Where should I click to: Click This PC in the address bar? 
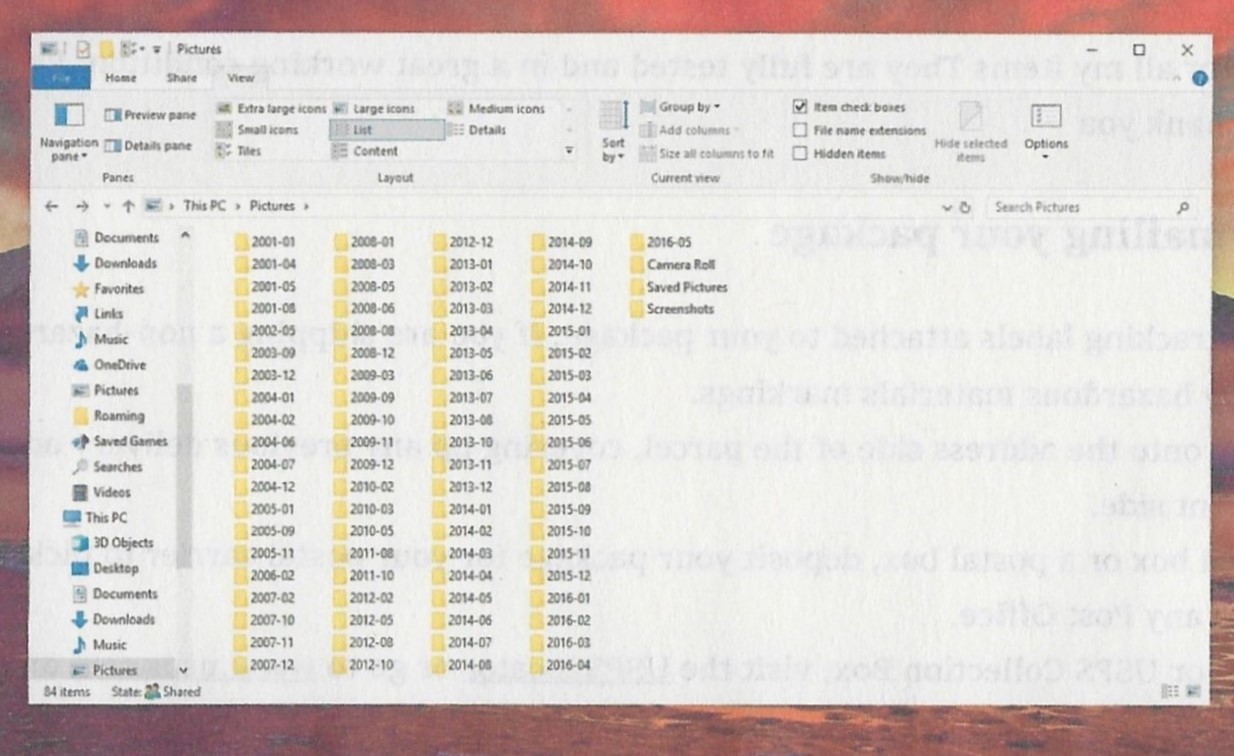pyautogui.click(x=204, y=207)
